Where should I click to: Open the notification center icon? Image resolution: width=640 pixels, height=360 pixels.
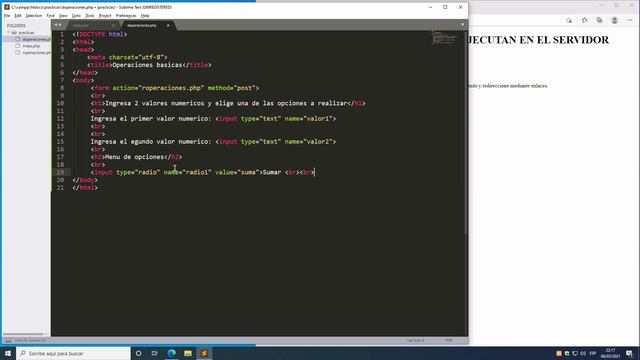629,353
